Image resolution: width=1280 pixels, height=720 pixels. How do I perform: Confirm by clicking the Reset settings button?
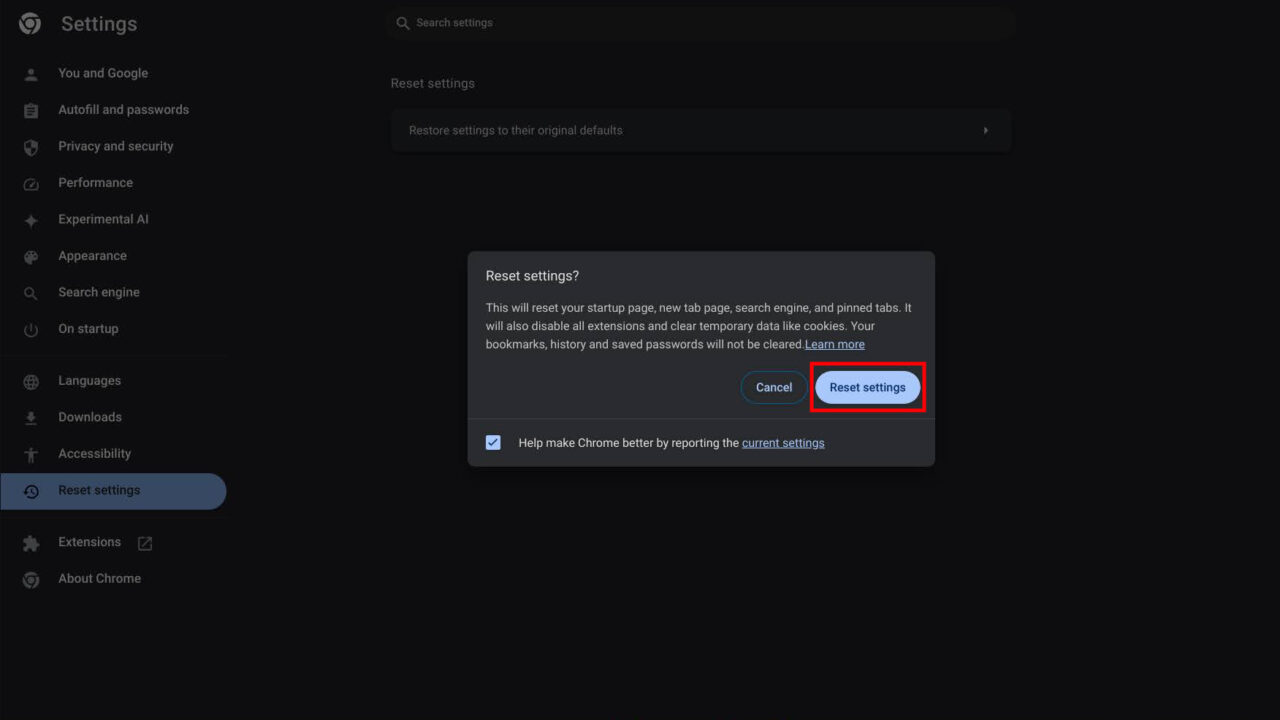click(x=867, y=387)
